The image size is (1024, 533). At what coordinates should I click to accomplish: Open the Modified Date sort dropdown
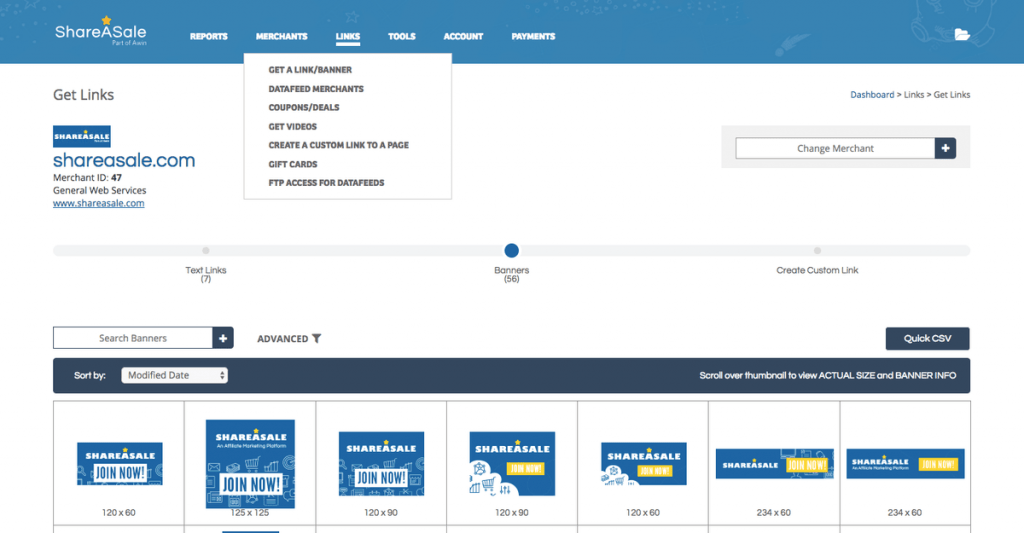[174, 375]
